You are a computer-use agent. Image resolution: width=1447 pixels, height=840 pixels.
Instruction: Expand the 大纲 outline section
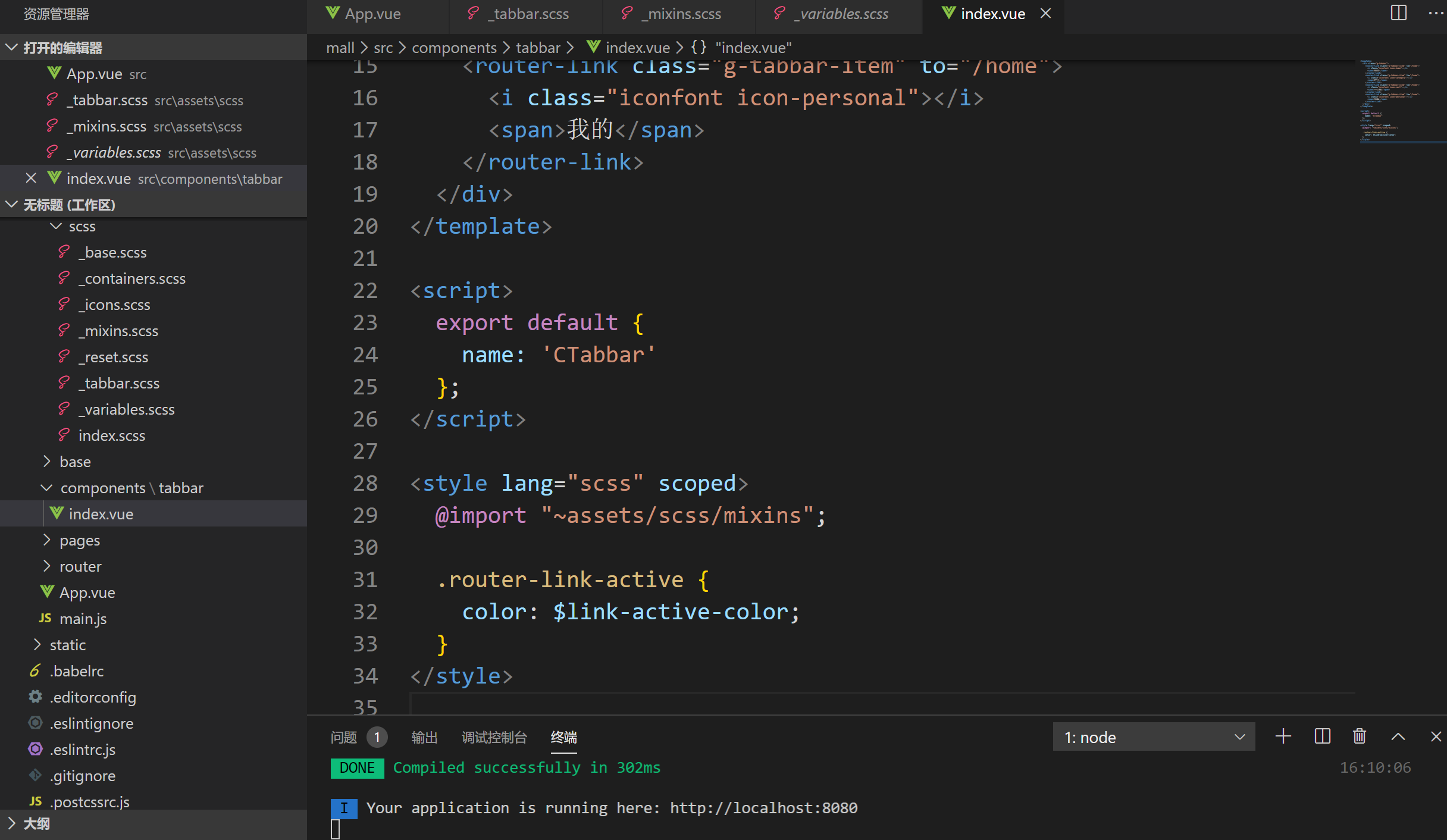(x=154, y=824)
